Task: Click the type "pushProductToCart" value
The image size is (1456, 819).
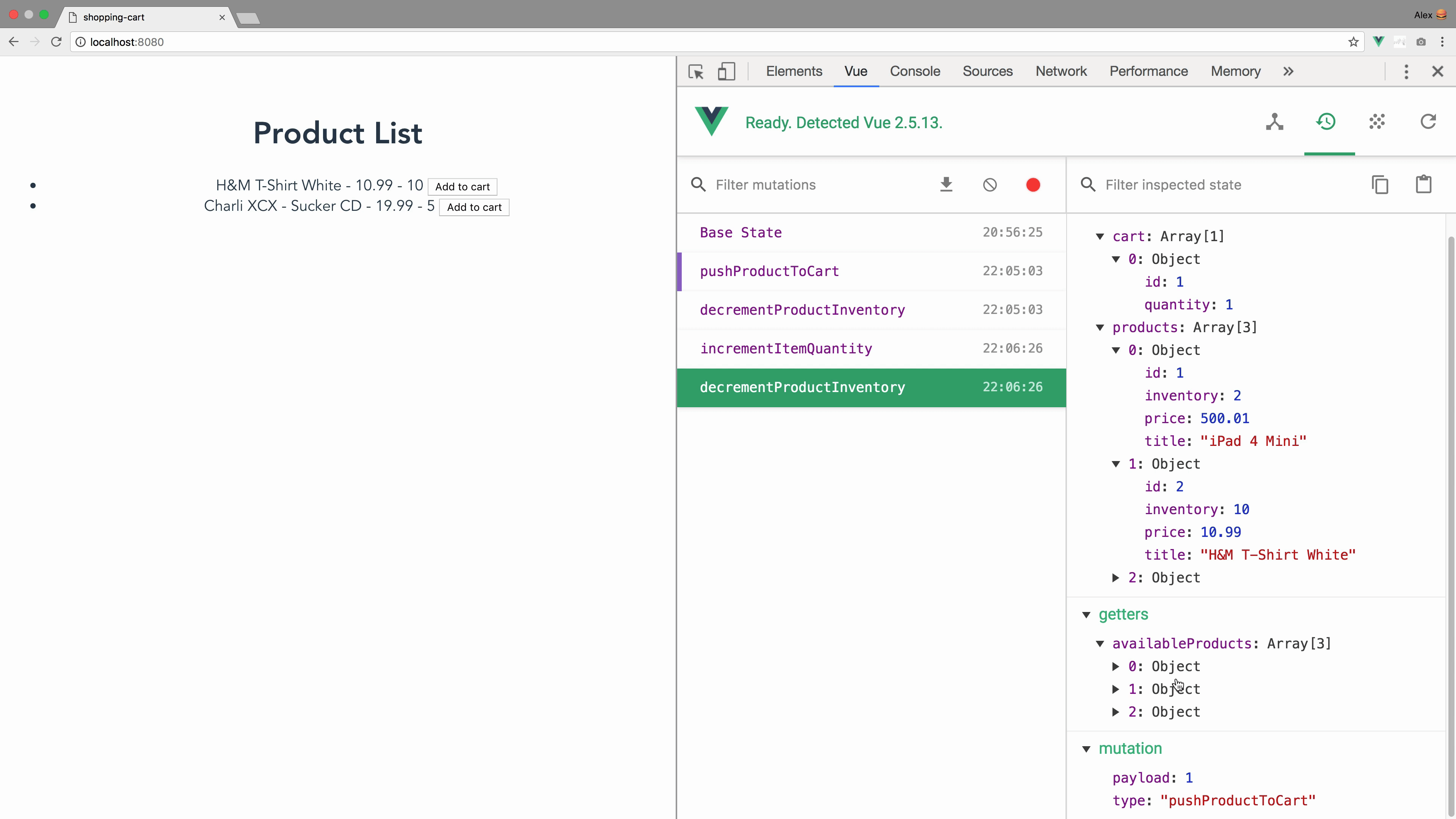Action: click(1238, 801)
